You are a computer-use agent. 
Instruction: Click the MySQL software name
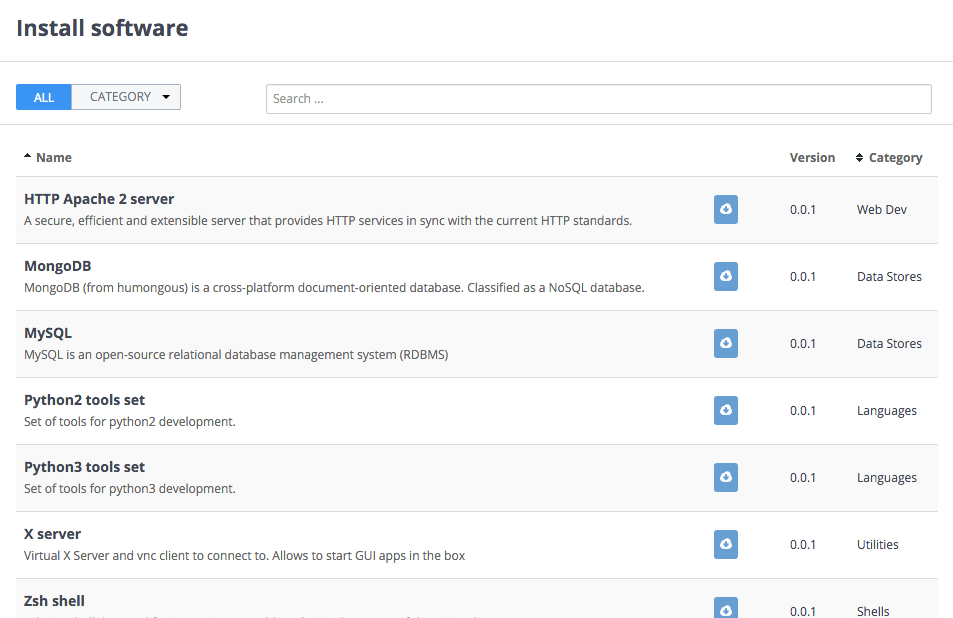click(x=48, y=333)
